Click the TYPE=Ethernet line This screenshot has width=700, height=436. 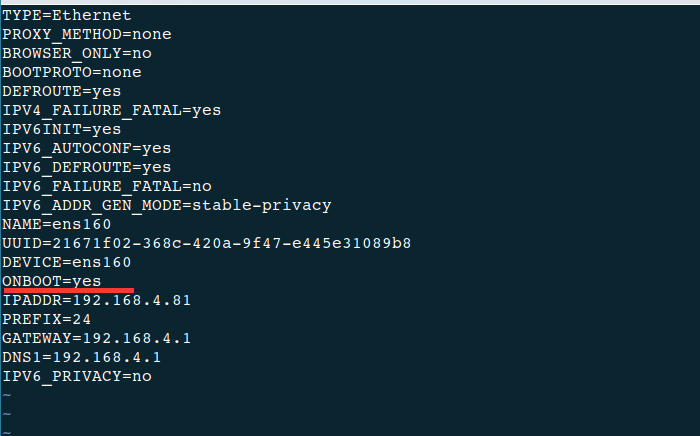tap(67, 16)
